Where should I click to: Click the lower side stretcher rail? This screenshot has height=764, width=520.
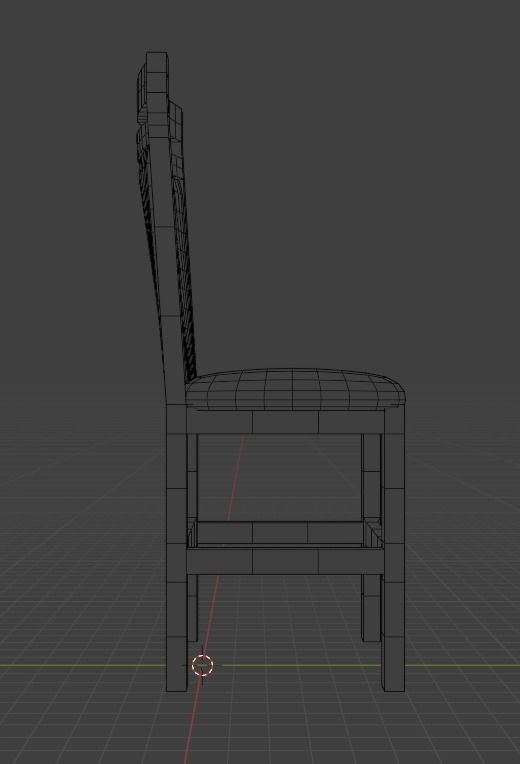pyautogui.click(x=285, y=560)
